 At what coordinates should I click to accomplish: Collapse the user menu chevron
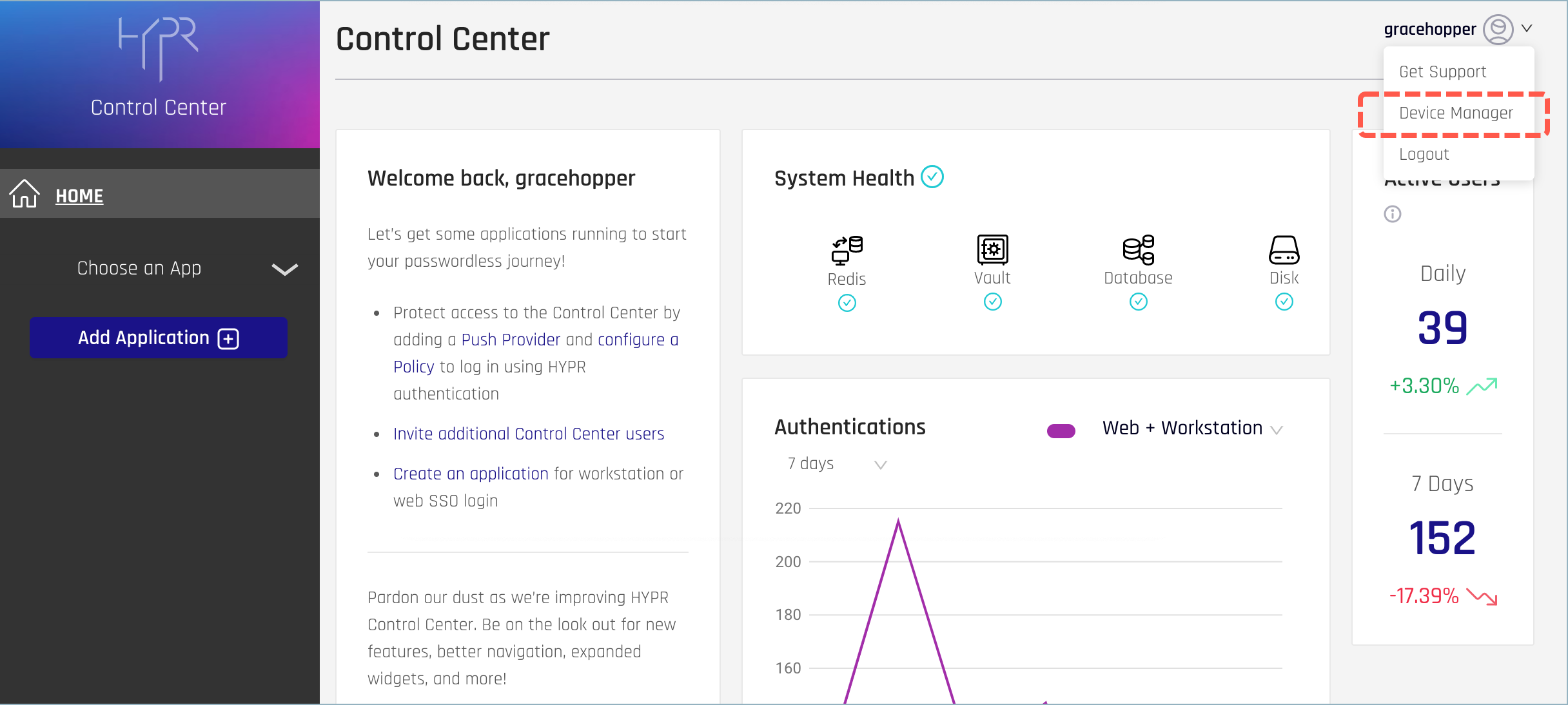click(x=1527, y=29)
